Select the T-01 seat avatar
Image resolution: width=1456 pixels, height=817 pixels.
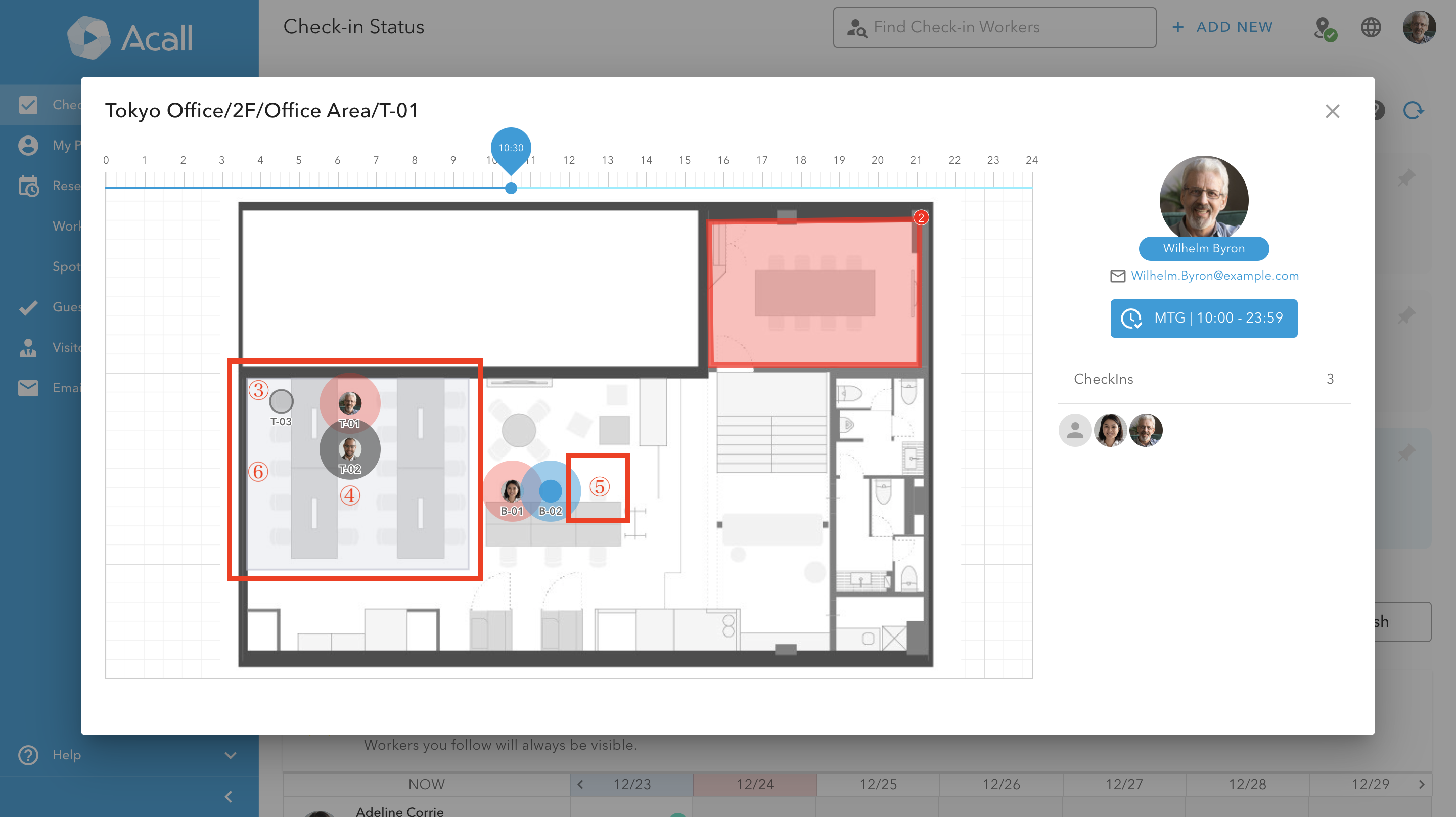point(350,403)
